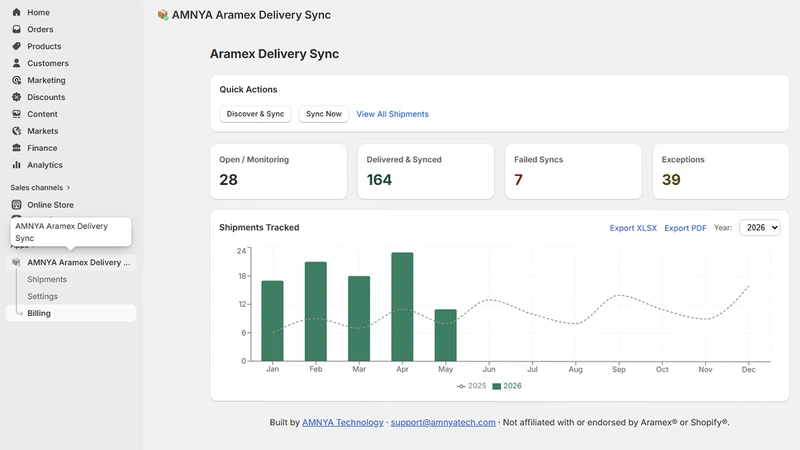Click the Markets globe icon
The height and width of the screenshot is (450, 800).
(x=16, y=131)
